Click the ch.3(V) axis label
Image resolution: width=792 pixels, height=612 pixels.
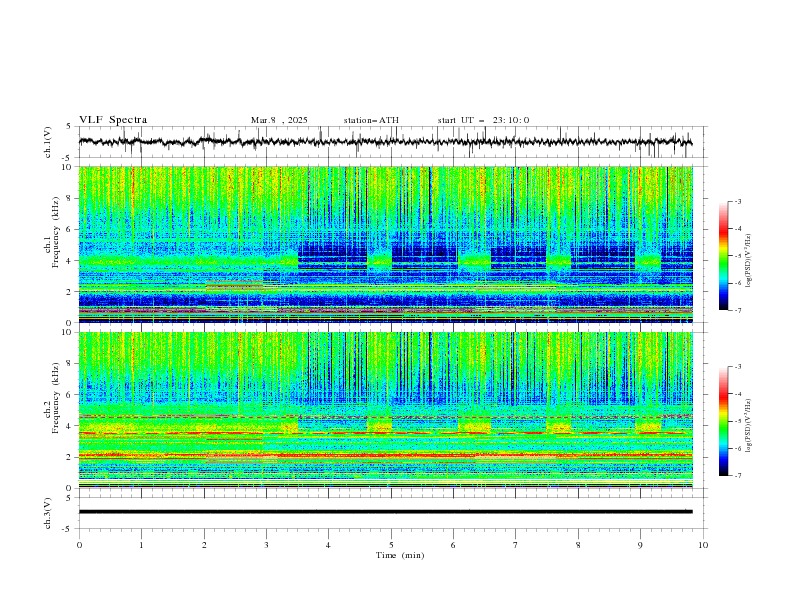(48, 513)
